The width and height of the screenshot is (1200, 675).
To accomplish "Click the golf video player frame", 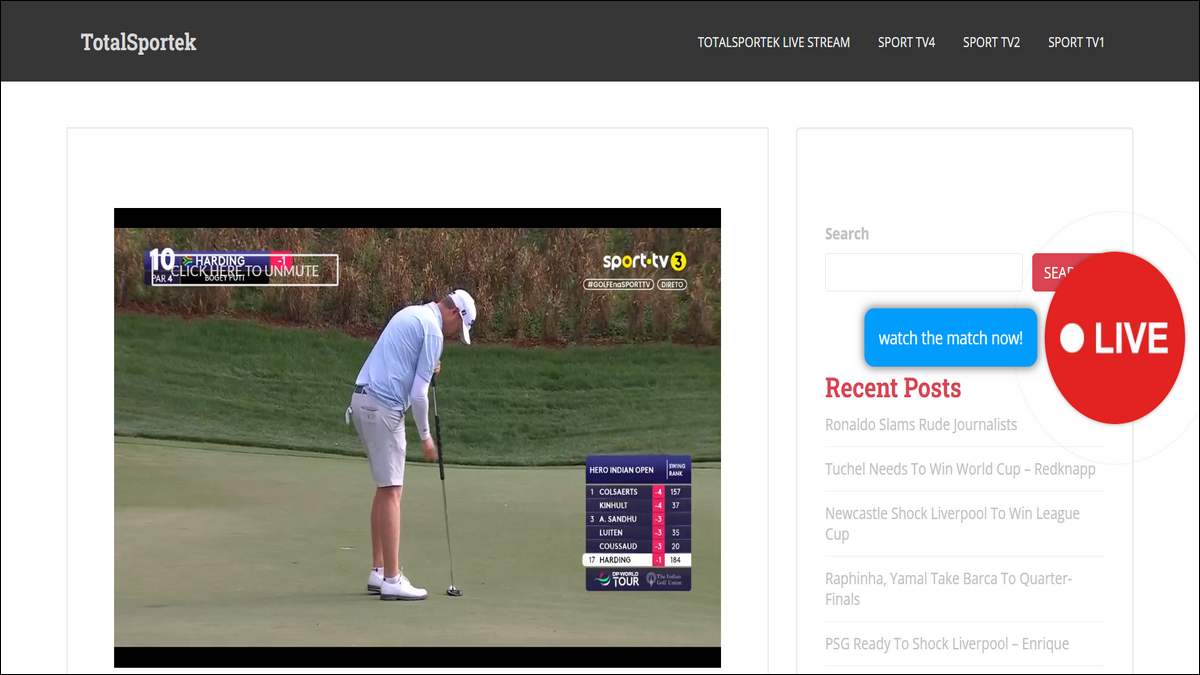I will tap(417, 438).
